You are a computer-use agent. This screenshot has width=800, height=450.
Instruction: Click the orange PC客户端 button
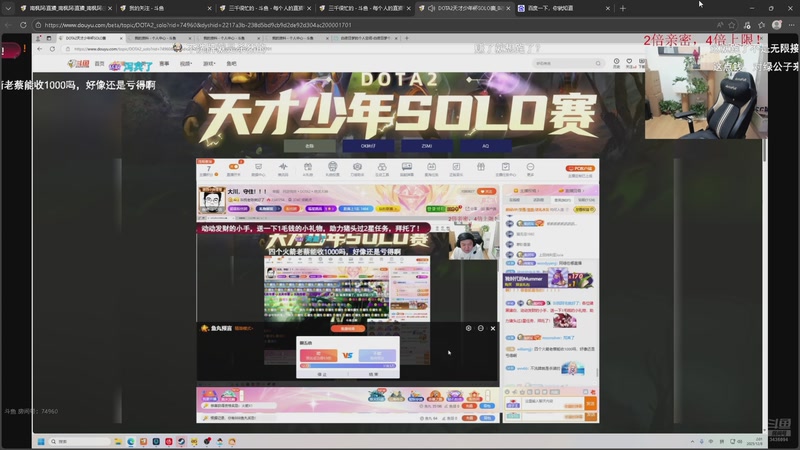click(580, 168)
